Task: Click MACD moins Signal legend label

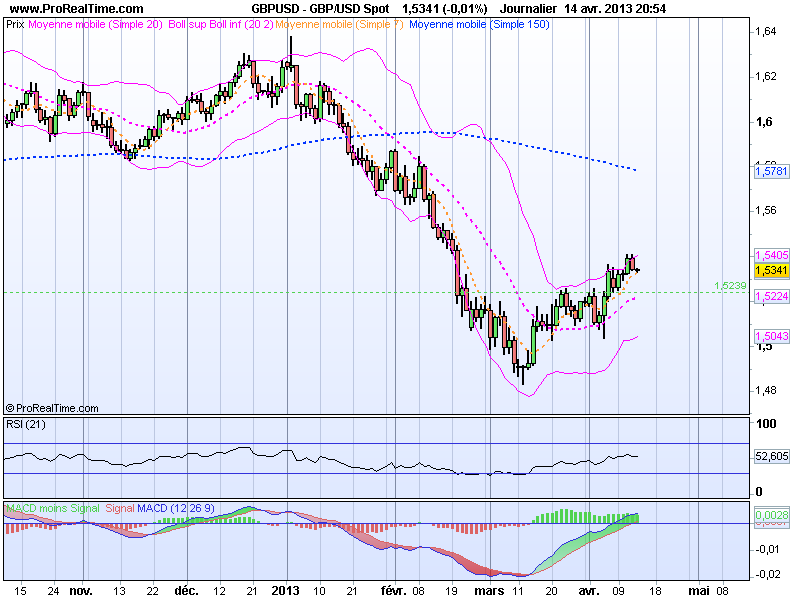Action: [53, 508]
